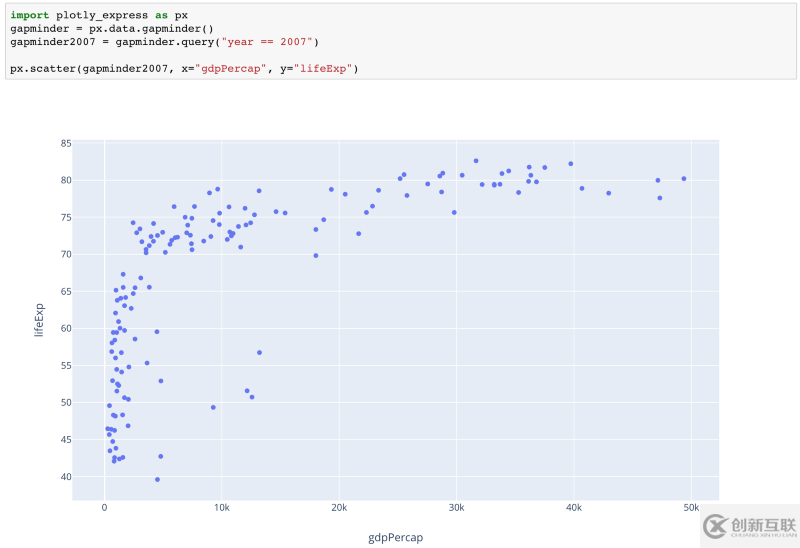
Task: Click the 75 tick label on y-axis
Action: [66, 217]
